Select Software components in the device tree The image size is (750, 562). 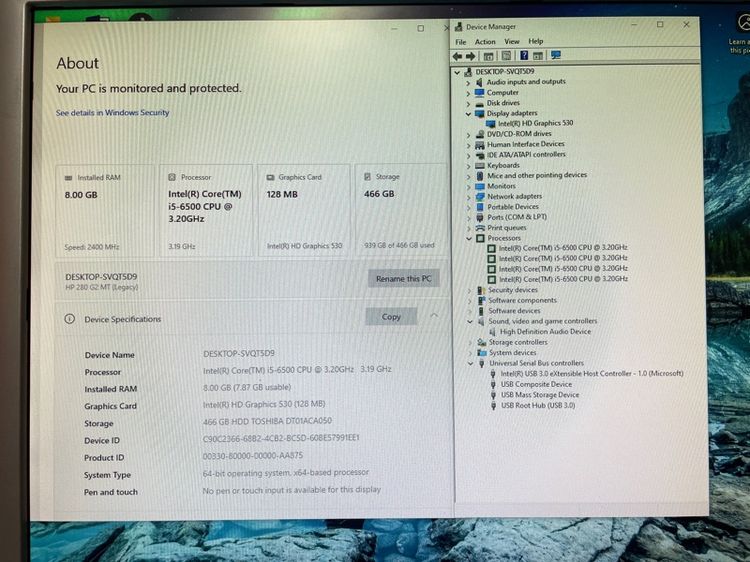click(522, 300)
